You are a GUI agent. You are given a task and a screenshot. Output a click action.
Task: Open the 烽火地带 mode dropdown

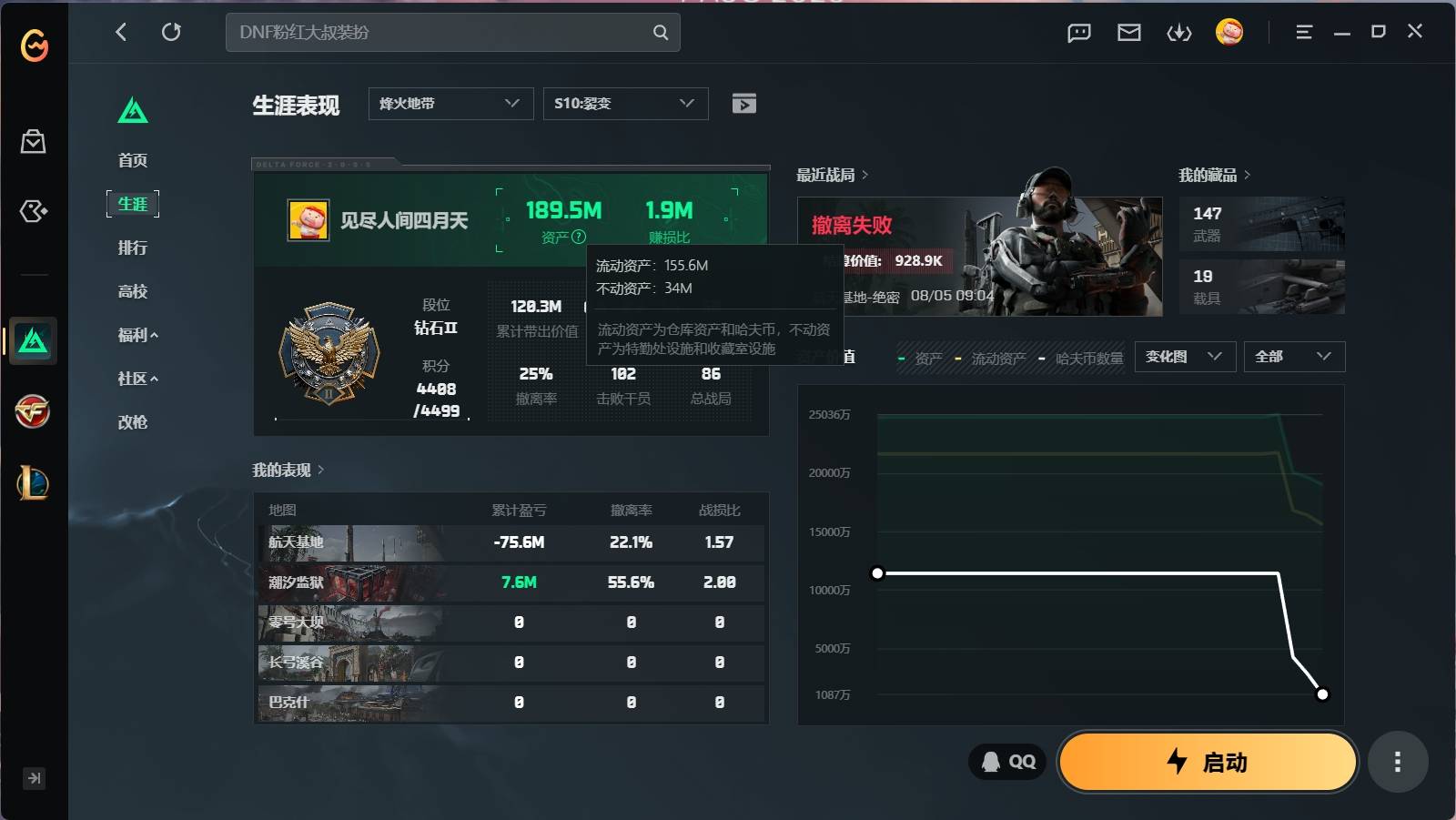[450, 104]
